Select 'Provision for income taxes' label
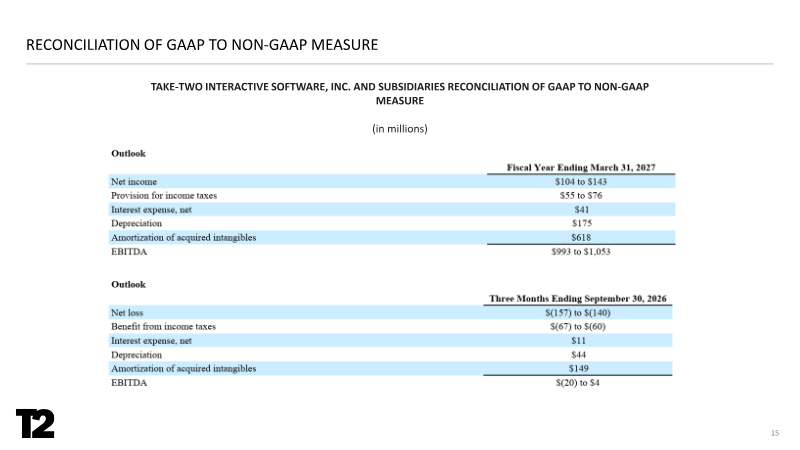 pos(164,195)
